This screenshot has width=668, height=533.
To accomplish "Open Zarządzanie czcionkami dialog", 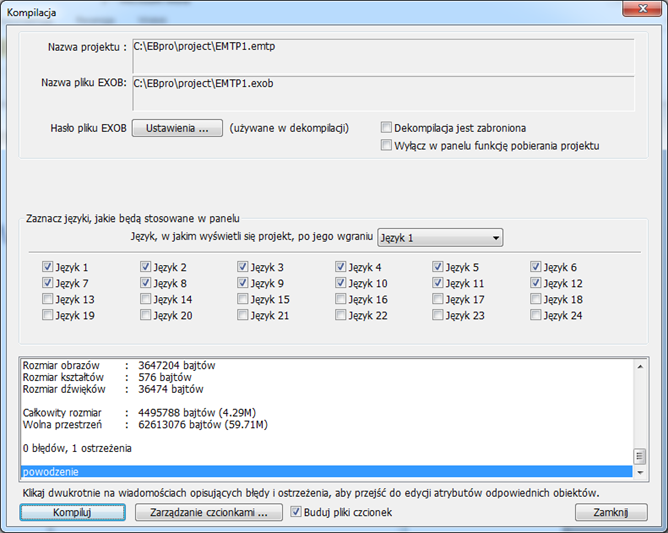I will coord(209,512).
